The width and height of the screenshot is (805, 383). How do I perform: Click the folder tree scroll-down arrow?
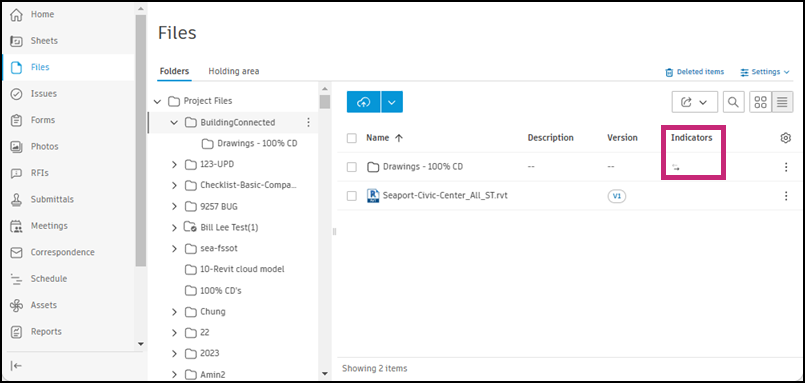[324, 373]
